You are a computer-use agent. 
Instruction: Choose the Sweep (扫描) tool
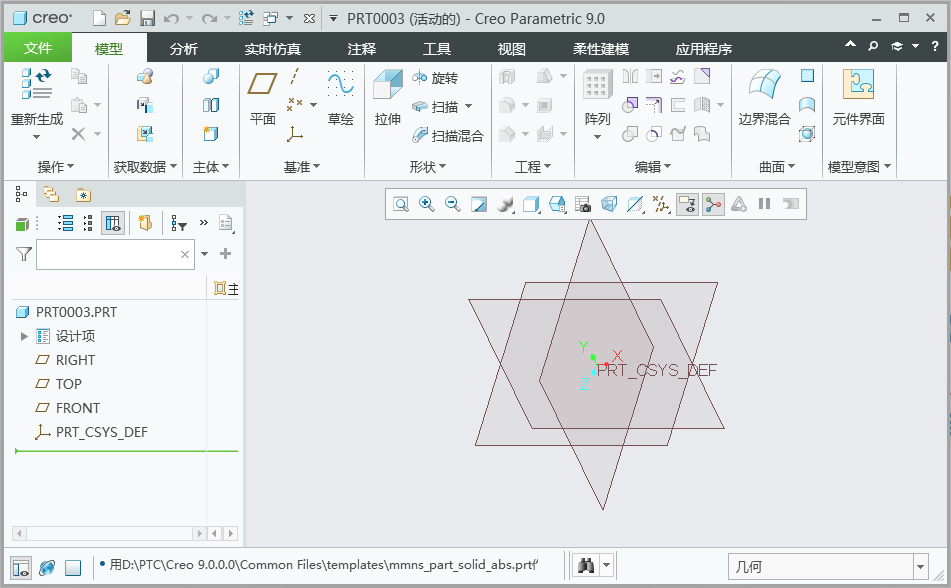435,107
